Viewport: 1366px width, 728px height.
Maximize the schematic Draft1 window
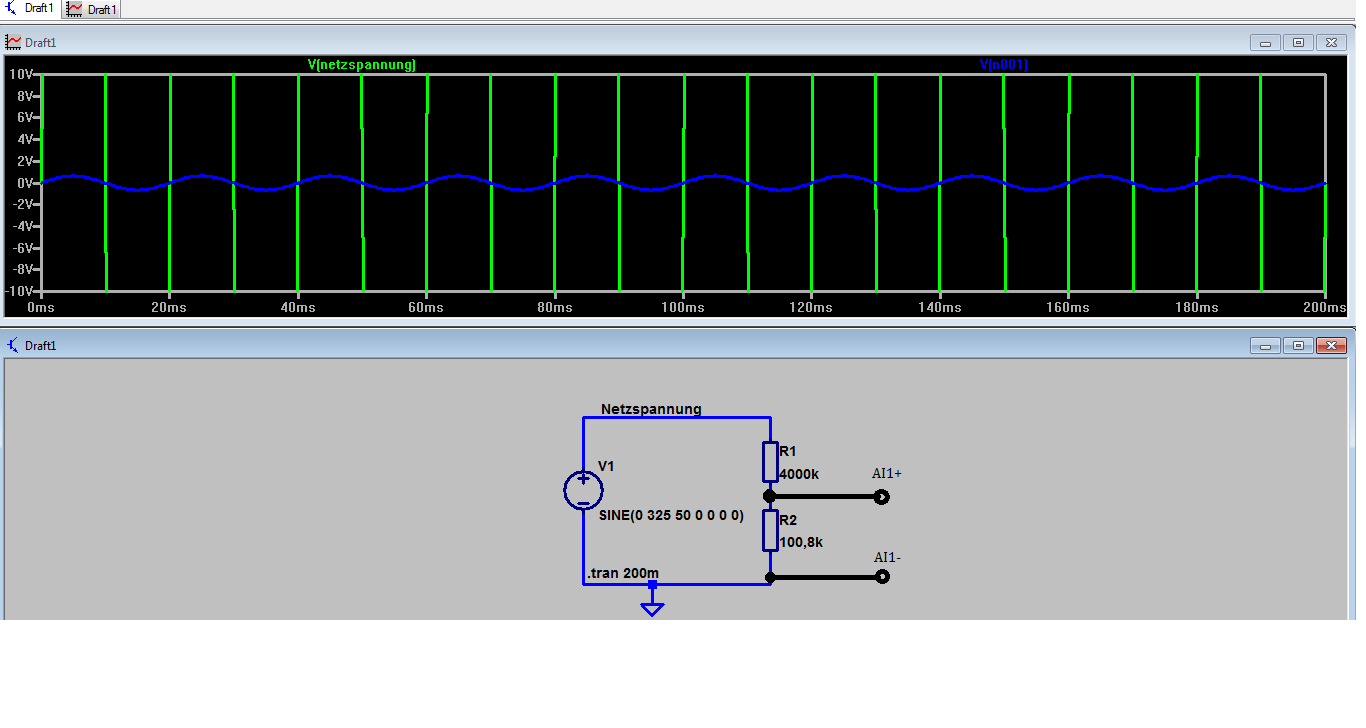point(1298,345)
